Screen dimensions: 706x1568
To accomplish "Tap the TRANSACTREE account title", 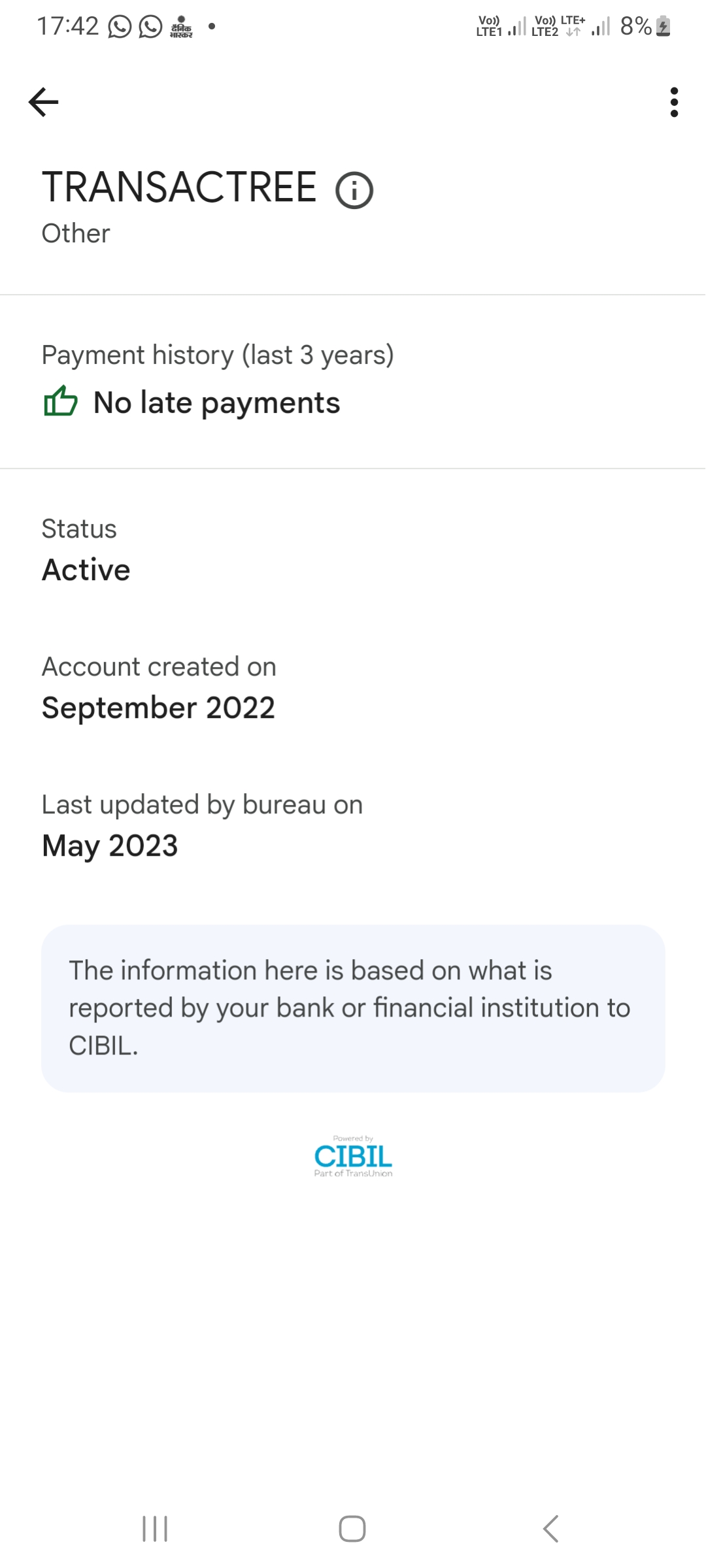I will click(x=179, y=188).
